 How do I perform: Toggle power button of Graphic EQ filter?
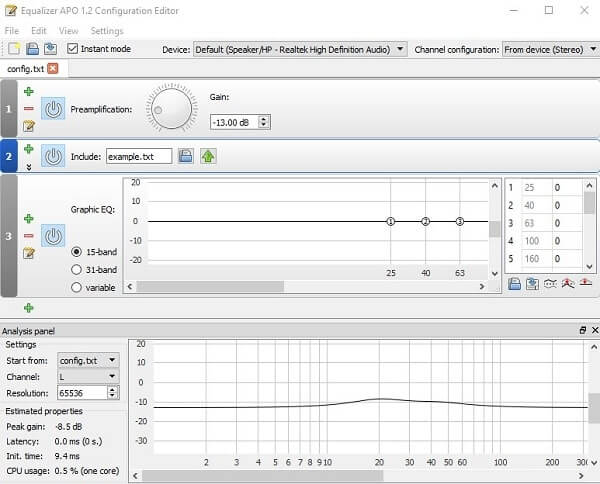[53, 236]
